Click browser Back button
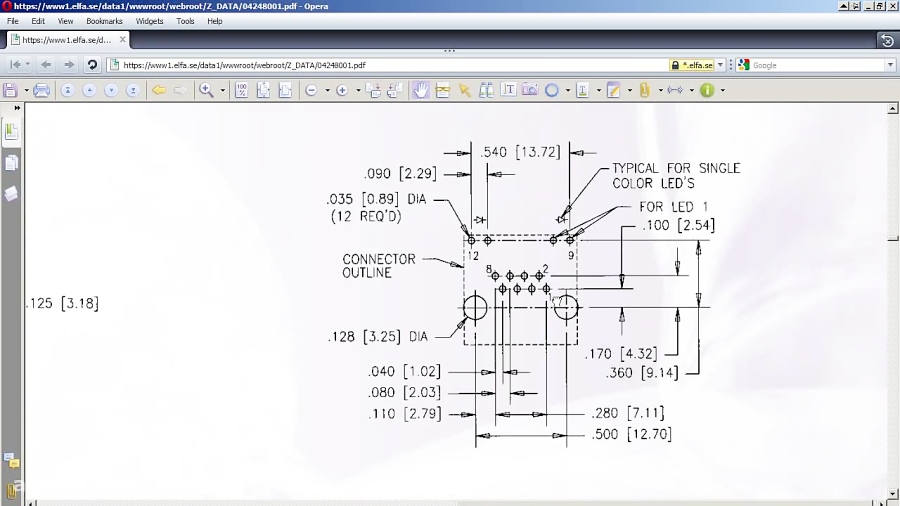This screenshot has width=900, height=506. pyautogui.click(x=46, y=65)
